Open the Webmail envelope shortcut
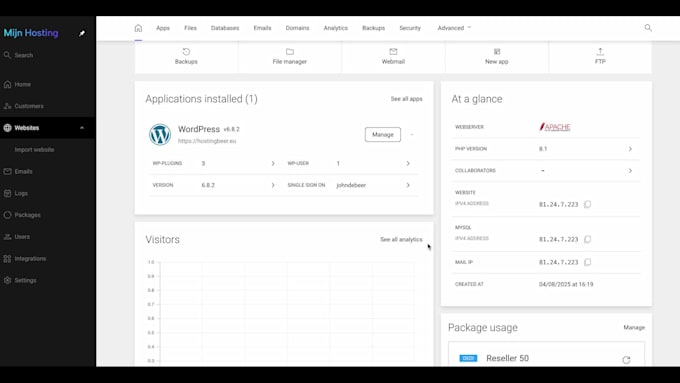Image resolution: width=680 pixels, height=383 pixels. 393,56
